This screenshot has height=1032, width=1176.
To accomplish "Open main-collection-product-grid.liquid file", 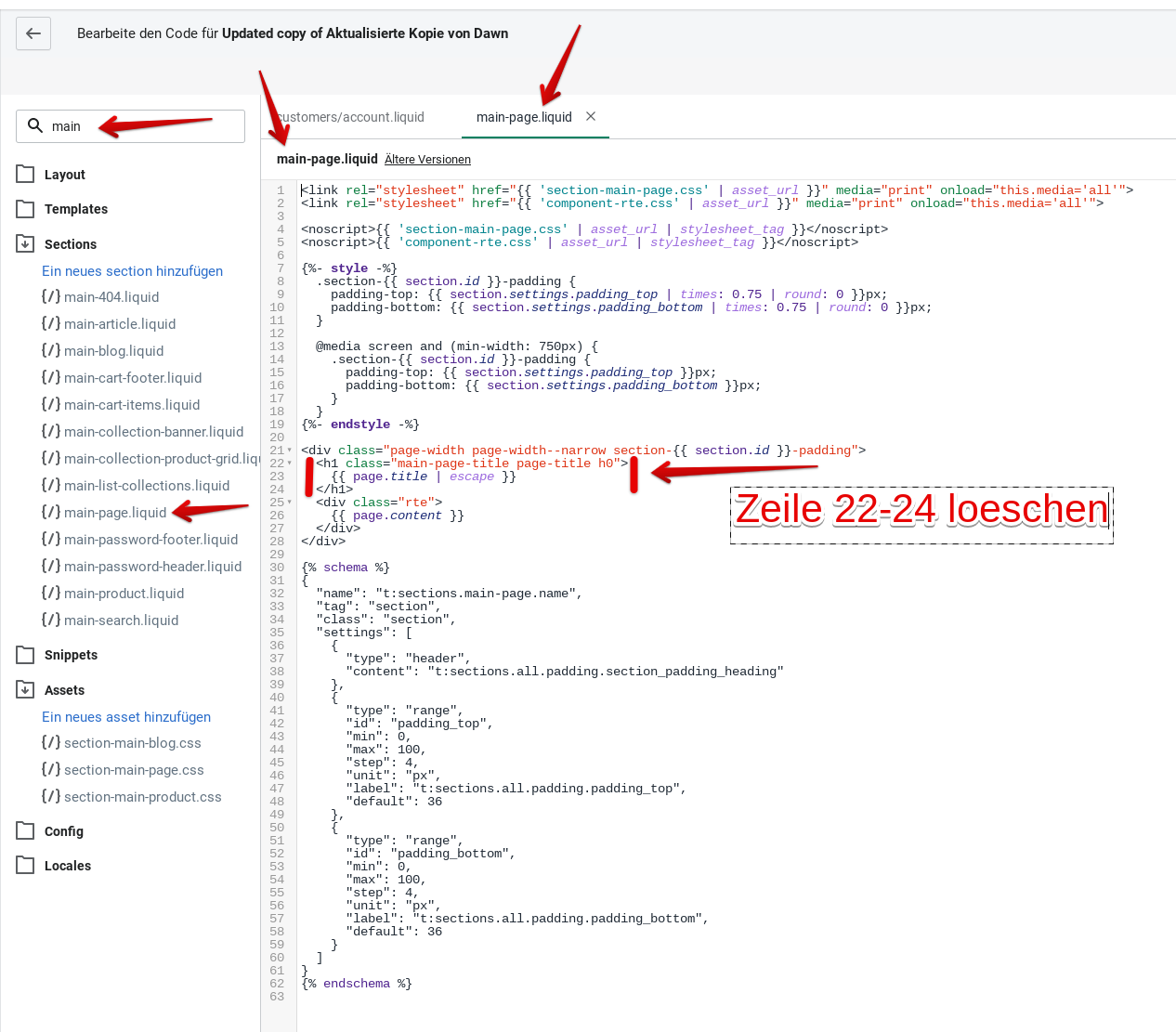I will pyautogui.click(x=150, y=459).
